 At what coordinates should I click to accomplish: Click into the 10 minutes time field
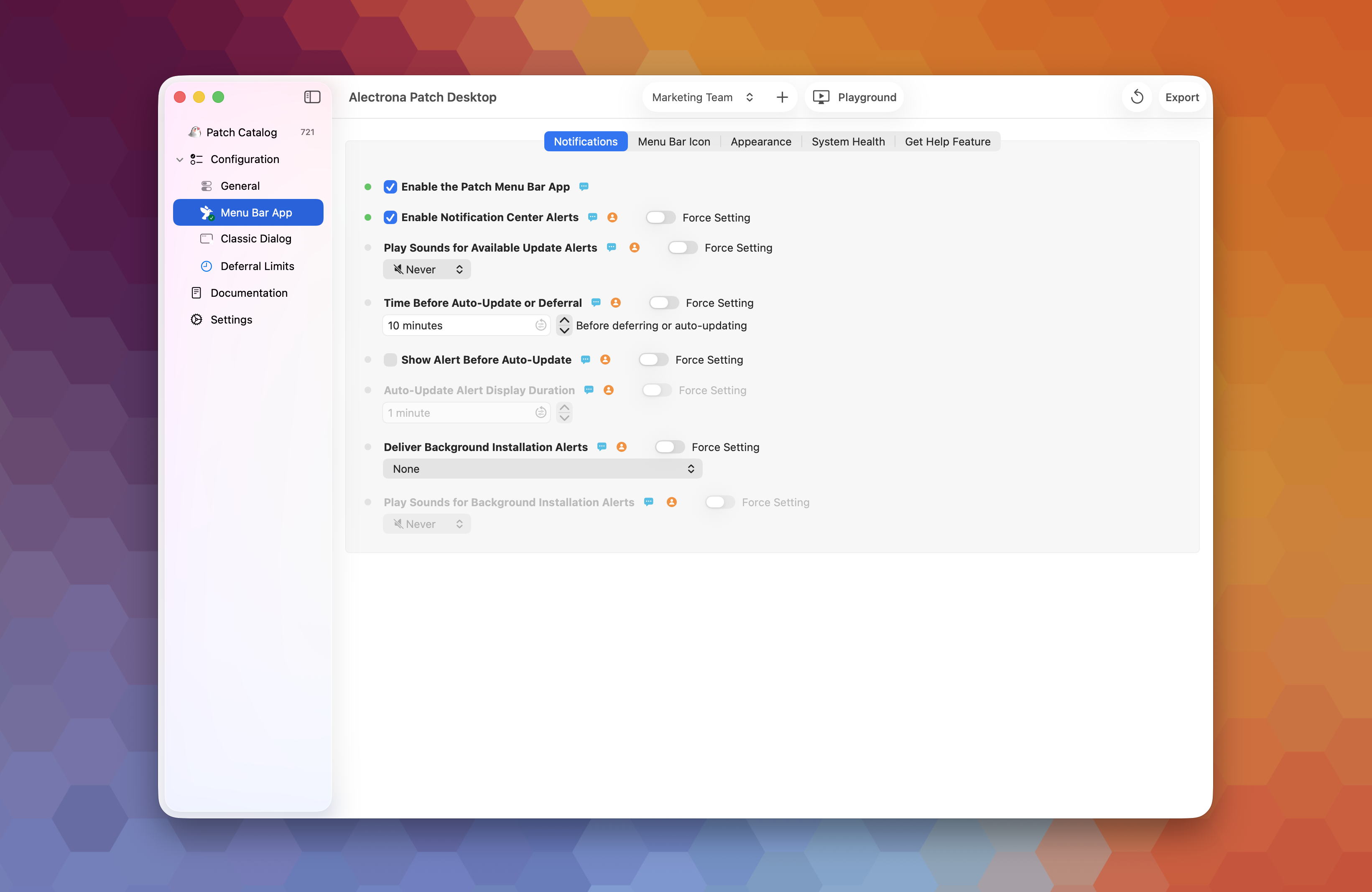pos(466,325)
